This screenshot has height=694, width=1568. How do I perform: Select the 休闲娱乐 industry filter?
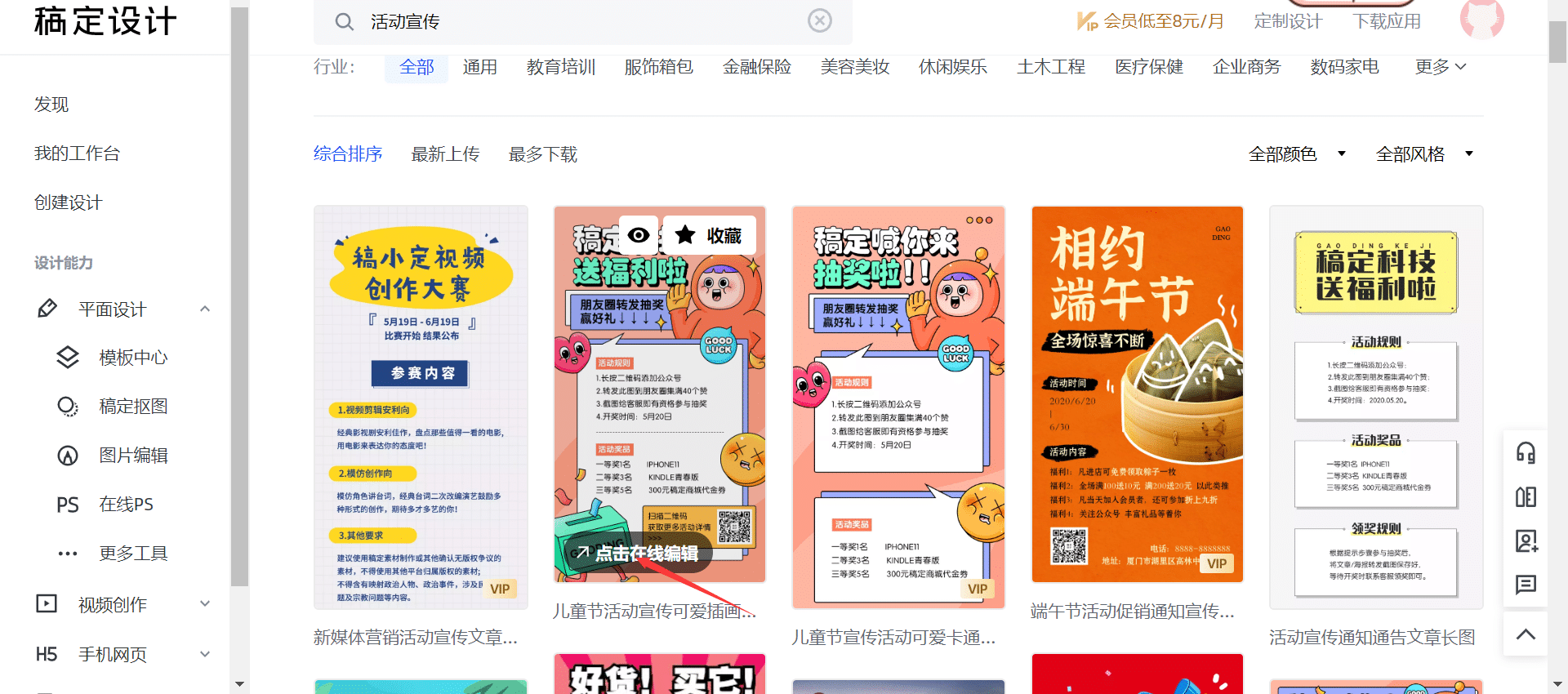[952, 66]
